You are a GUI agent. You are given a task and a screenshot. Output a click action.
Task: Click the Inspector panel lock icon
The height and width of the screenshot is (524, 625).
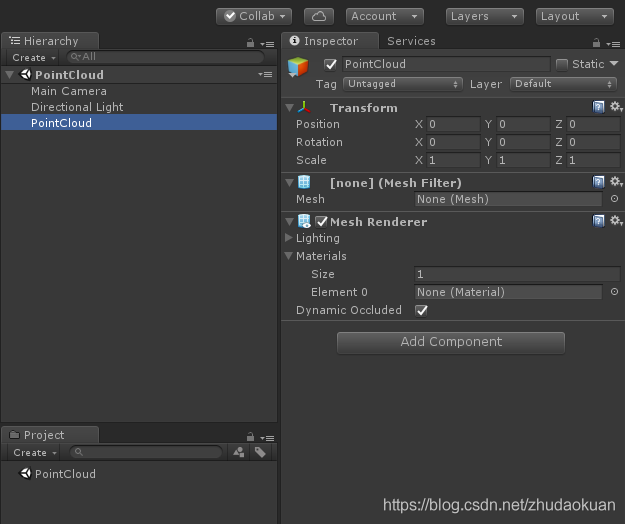tap(596, 43)
